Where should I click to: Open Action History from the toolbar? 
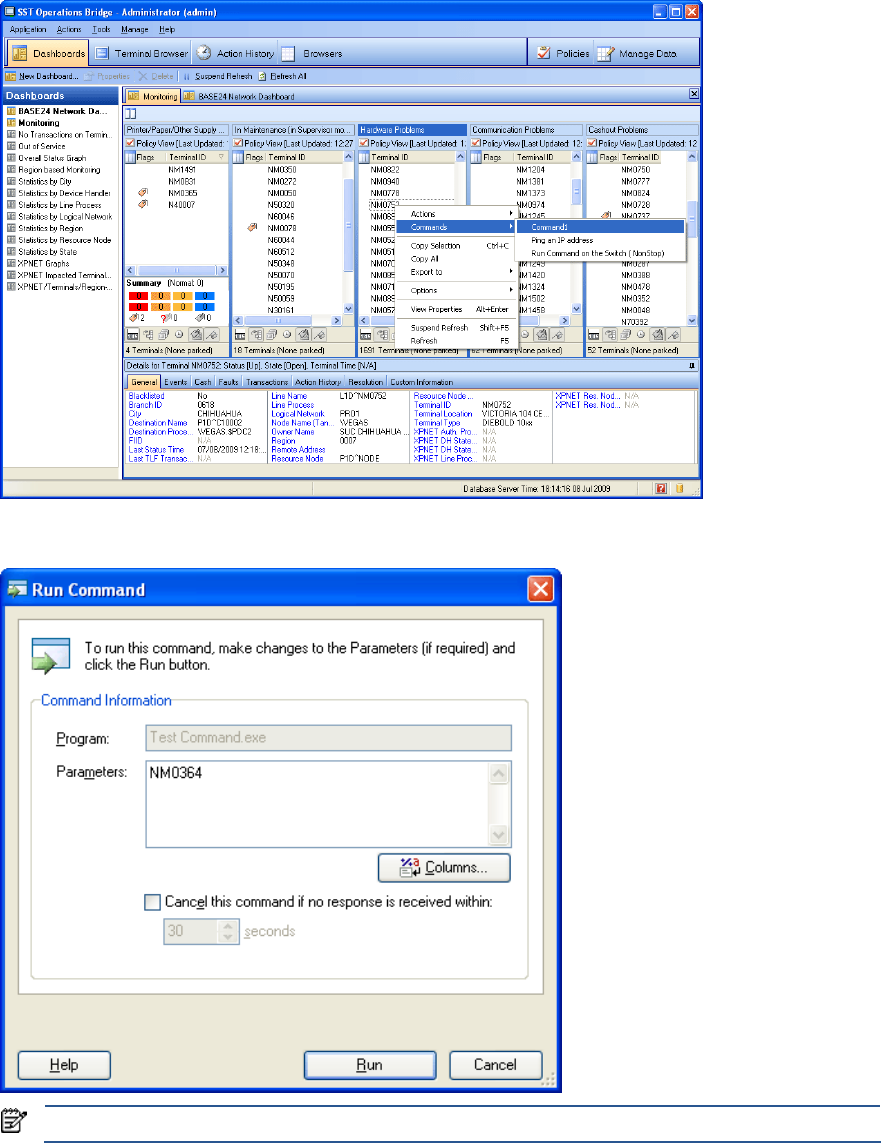click(x=232, y=53)
